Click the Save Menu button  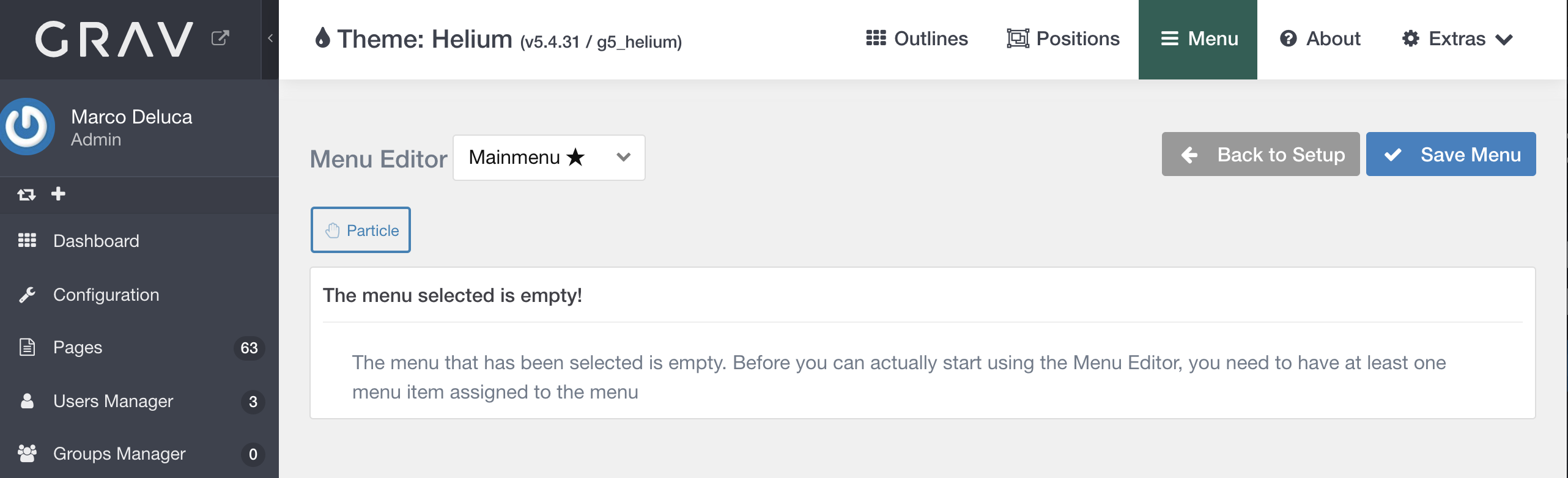pyautogui.click(x=1451, y=154)
